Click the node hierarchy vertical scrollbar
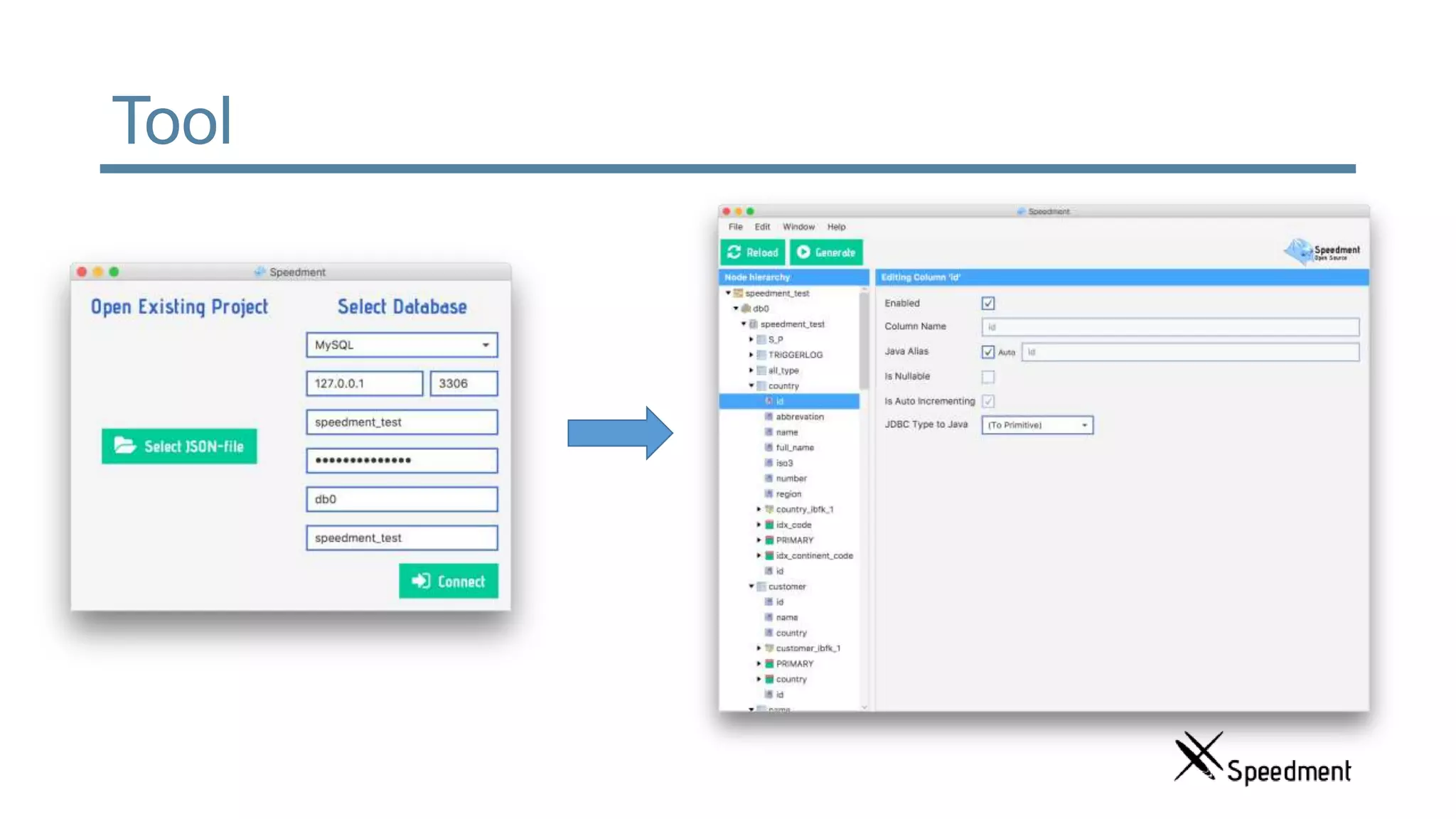 pos(864,341)
